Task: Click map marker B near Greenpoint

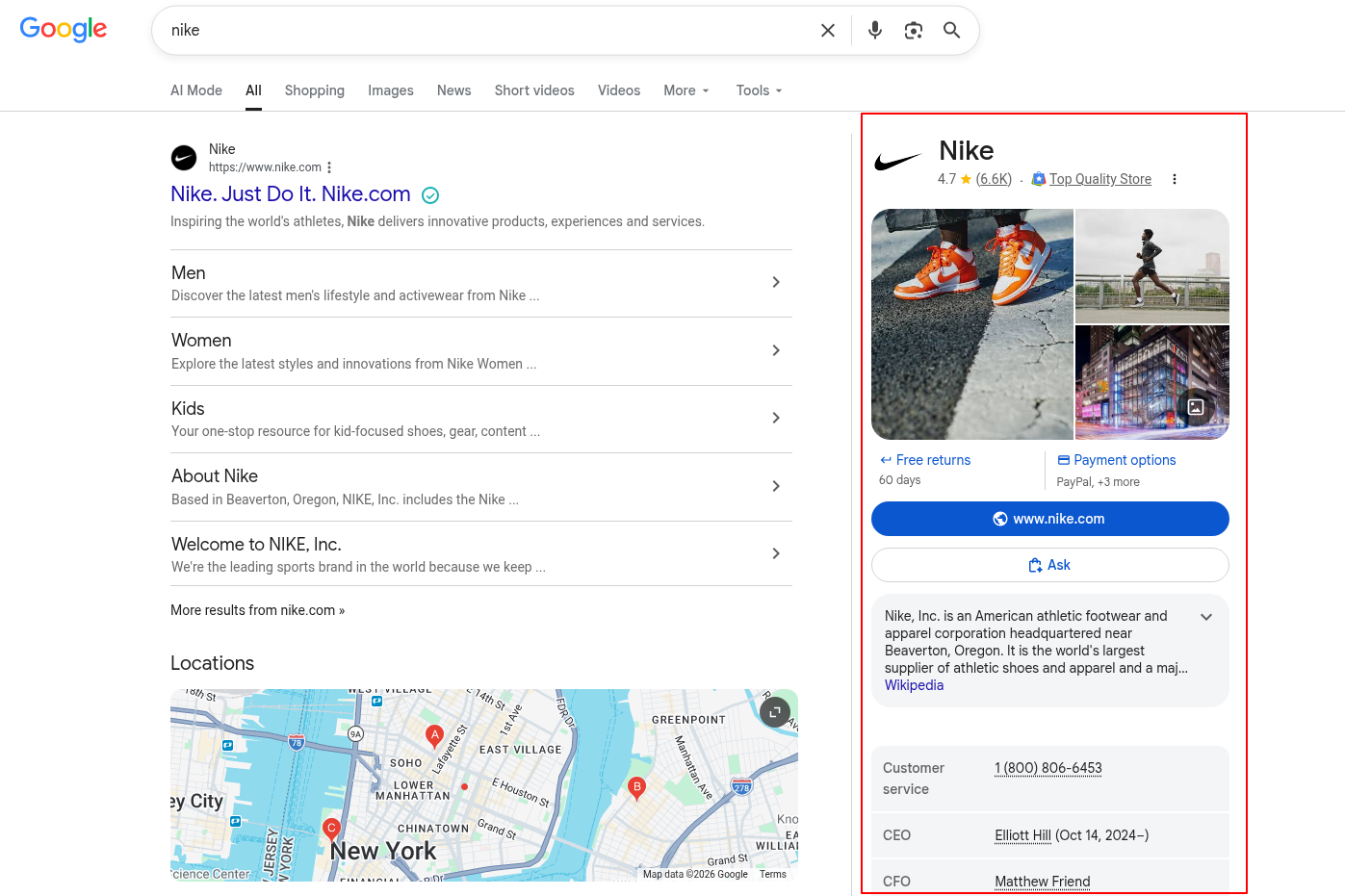Action: point(636,788)
